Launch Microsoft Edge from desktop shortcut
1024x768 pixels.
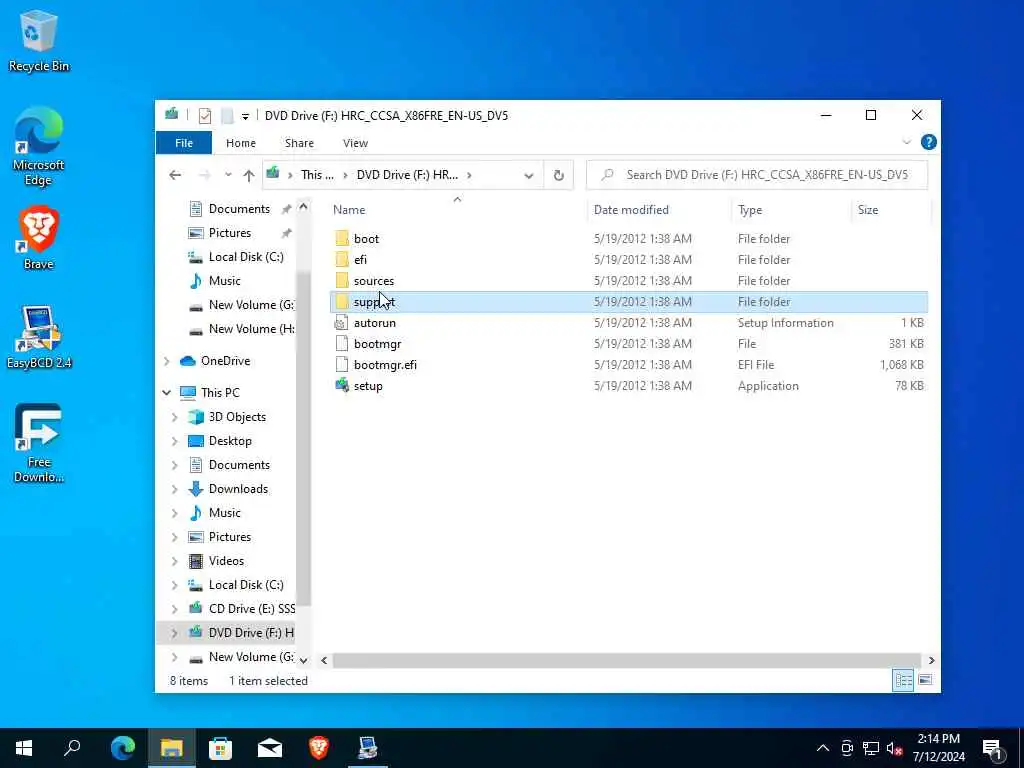[39, 146]
